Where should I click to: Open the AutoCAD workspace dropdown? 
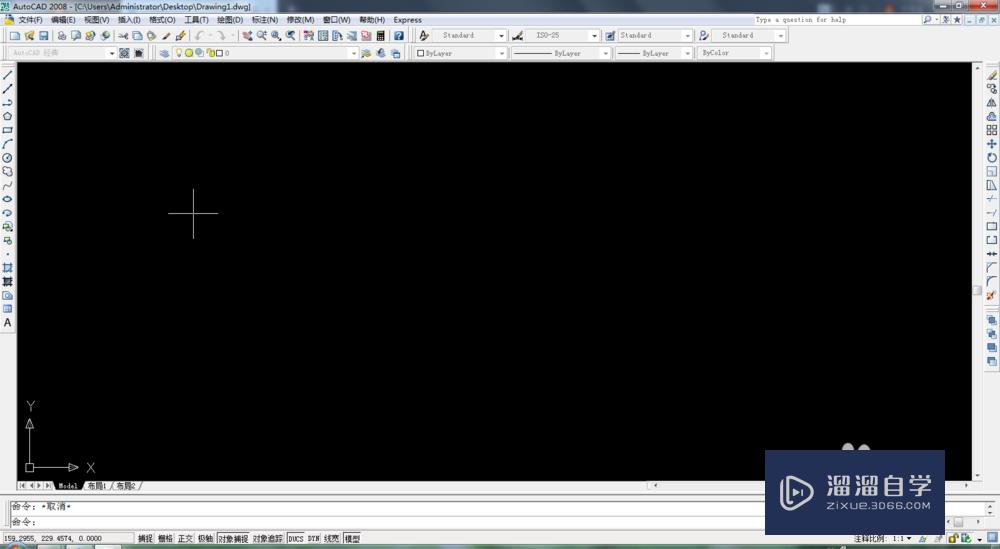[112, 53]
